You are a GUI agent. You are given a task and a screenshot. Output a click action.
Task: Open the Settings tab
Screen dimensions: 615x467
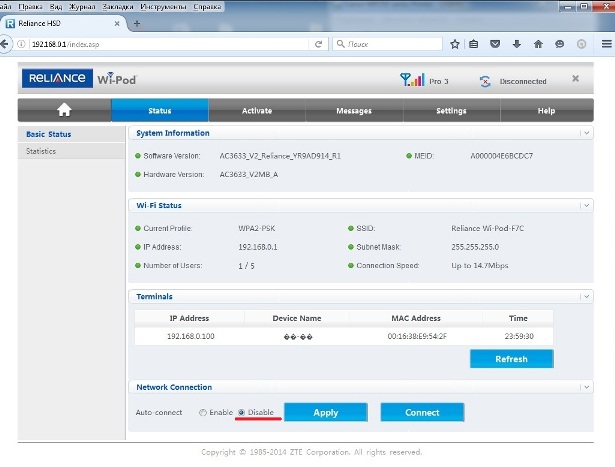(x=451, y=111)
